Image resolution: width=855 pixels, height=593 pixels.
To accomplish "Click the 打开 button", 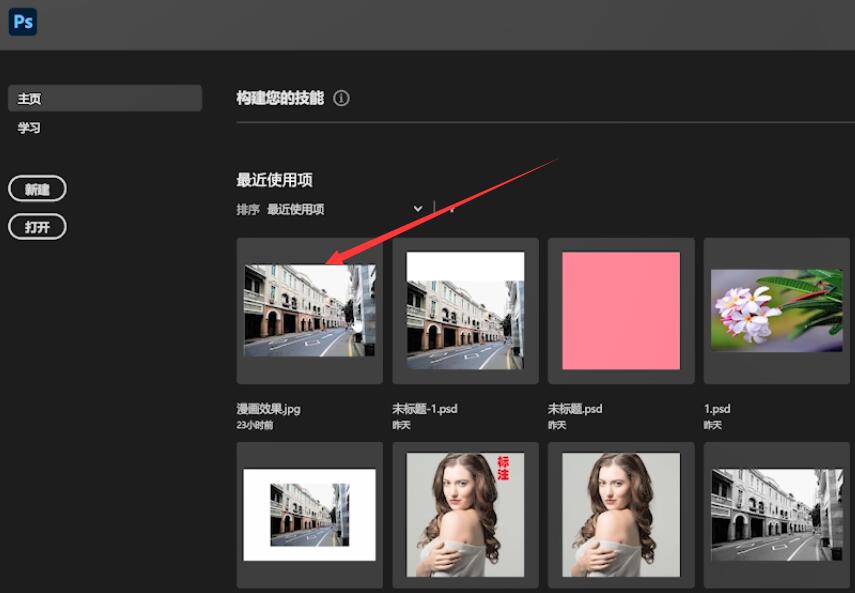I will [x=38, y=227].
